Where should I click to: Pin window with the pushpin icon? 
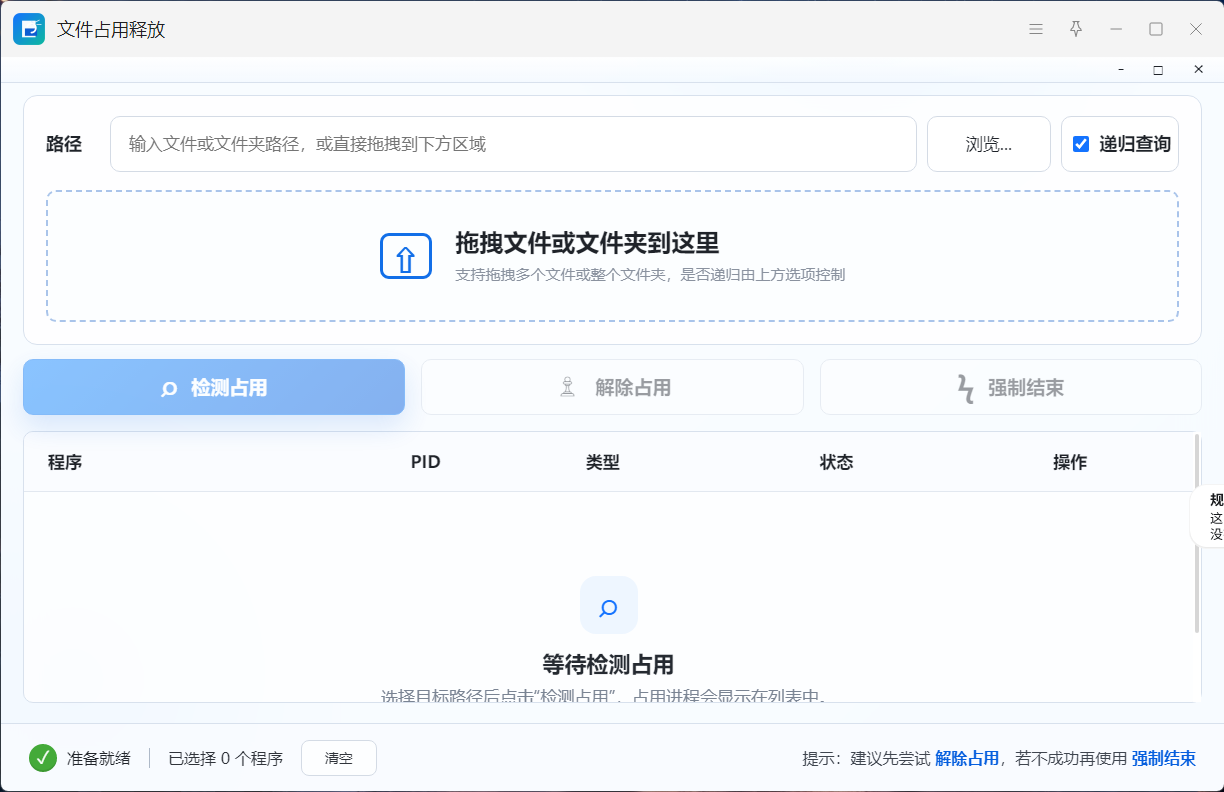[x=1076, y=29]
